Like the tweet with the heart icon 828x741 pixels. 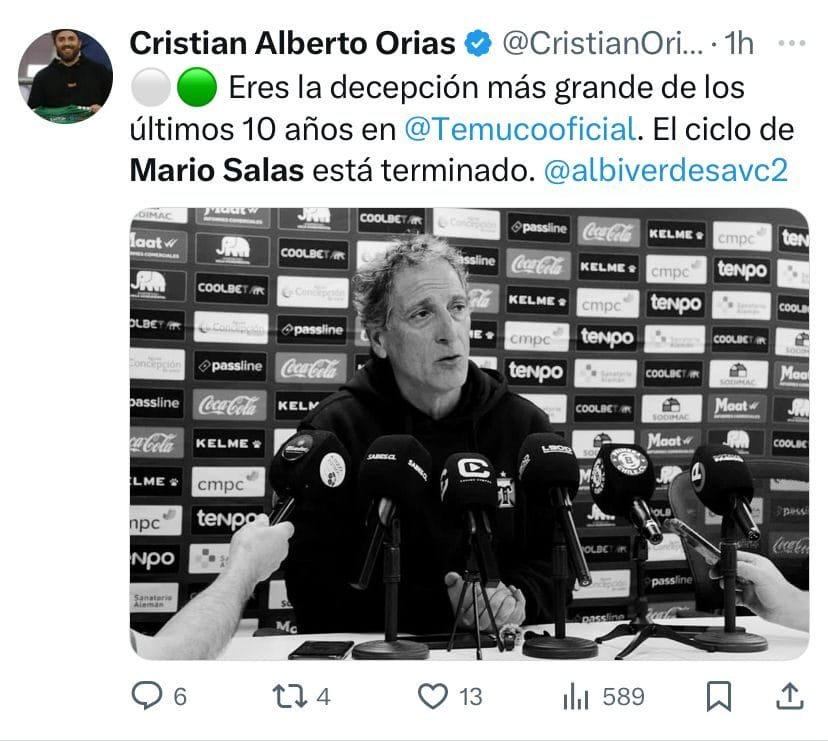click(433, 696)
